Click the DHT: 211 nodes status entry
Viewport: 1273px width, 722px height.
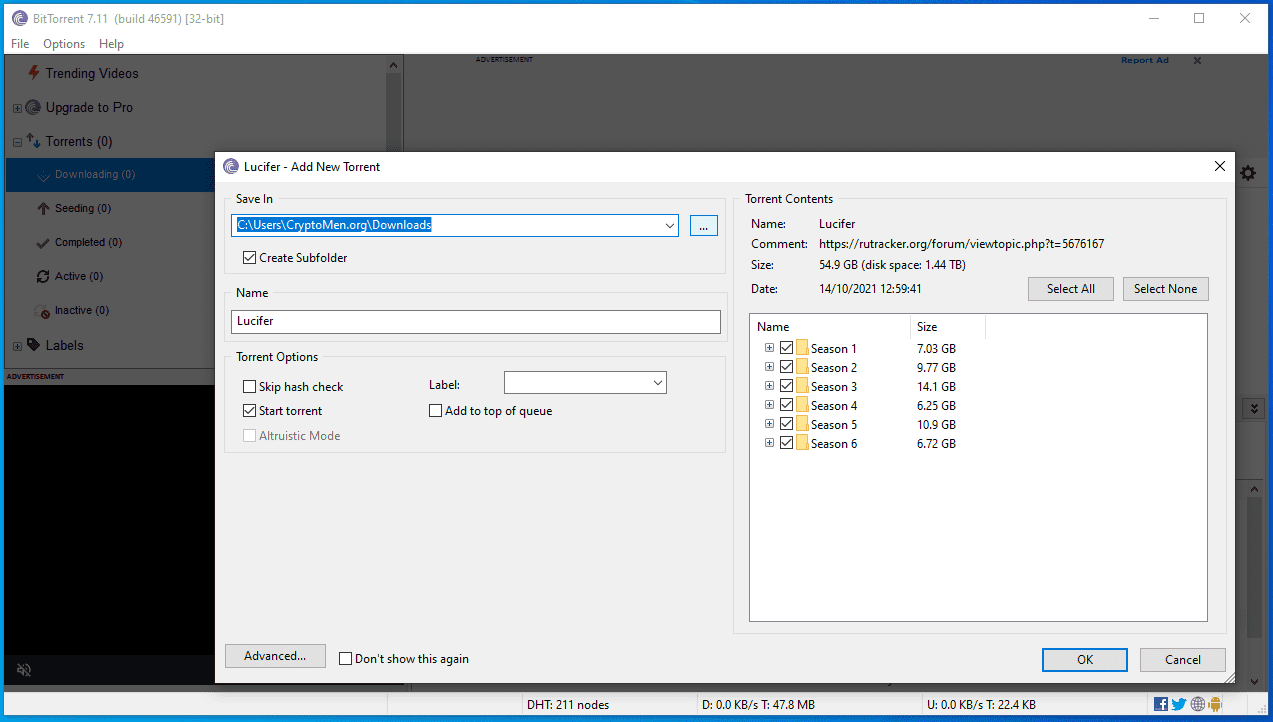(x=570, y=704)
